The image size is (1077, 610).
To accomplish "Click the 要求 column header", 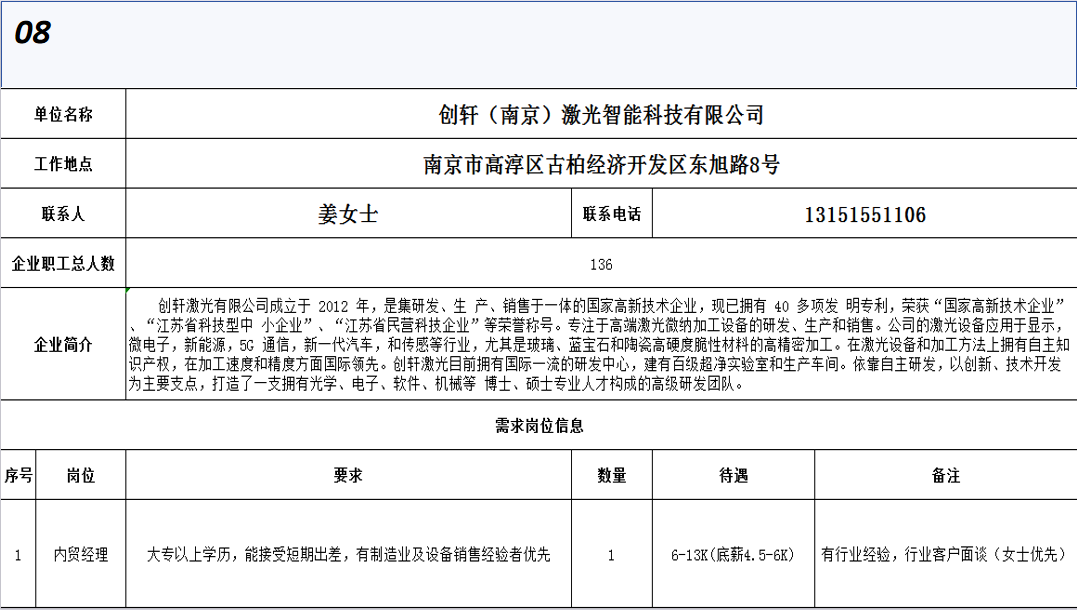I will coord(347,475).
